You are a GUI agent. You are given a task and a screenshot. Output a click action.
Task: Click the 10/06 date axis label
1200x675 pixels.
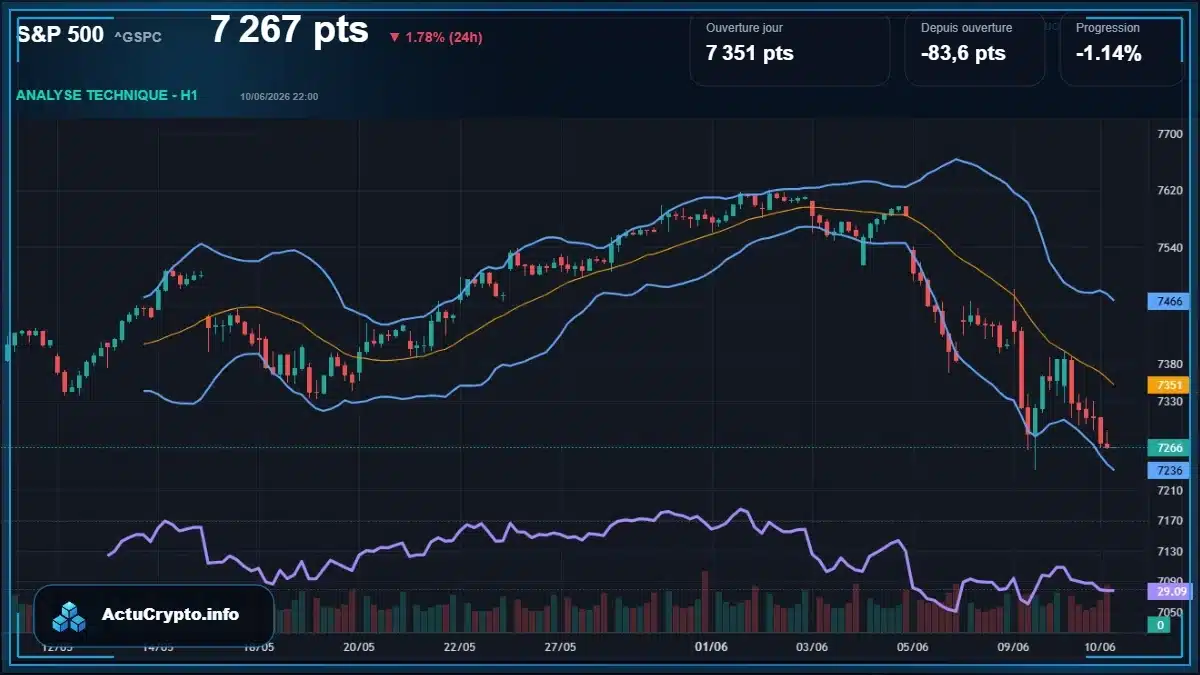(1100, 647)
